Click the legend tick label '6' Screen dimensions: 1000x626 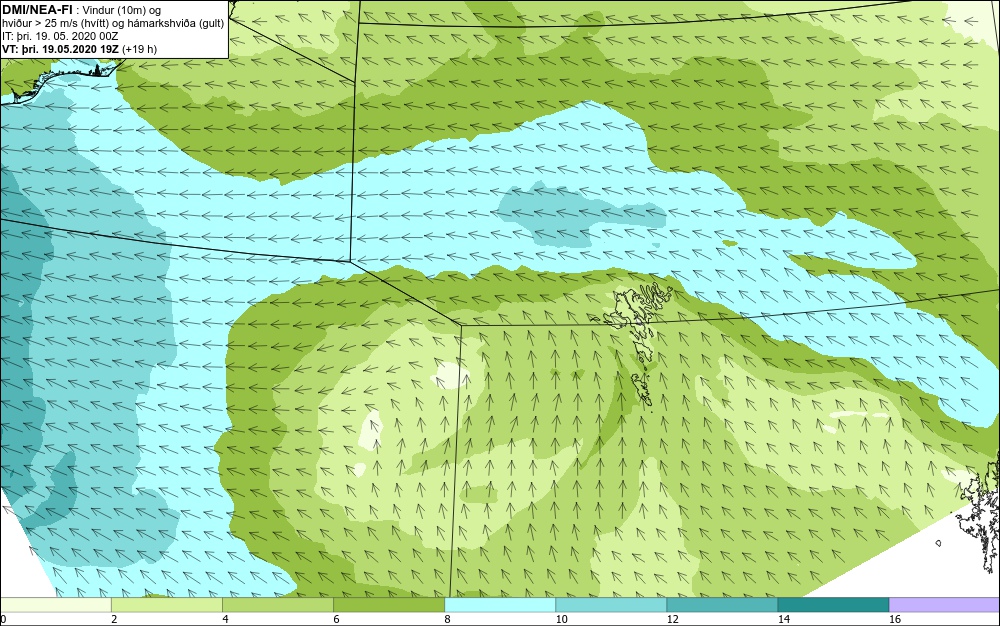point(336,620)
